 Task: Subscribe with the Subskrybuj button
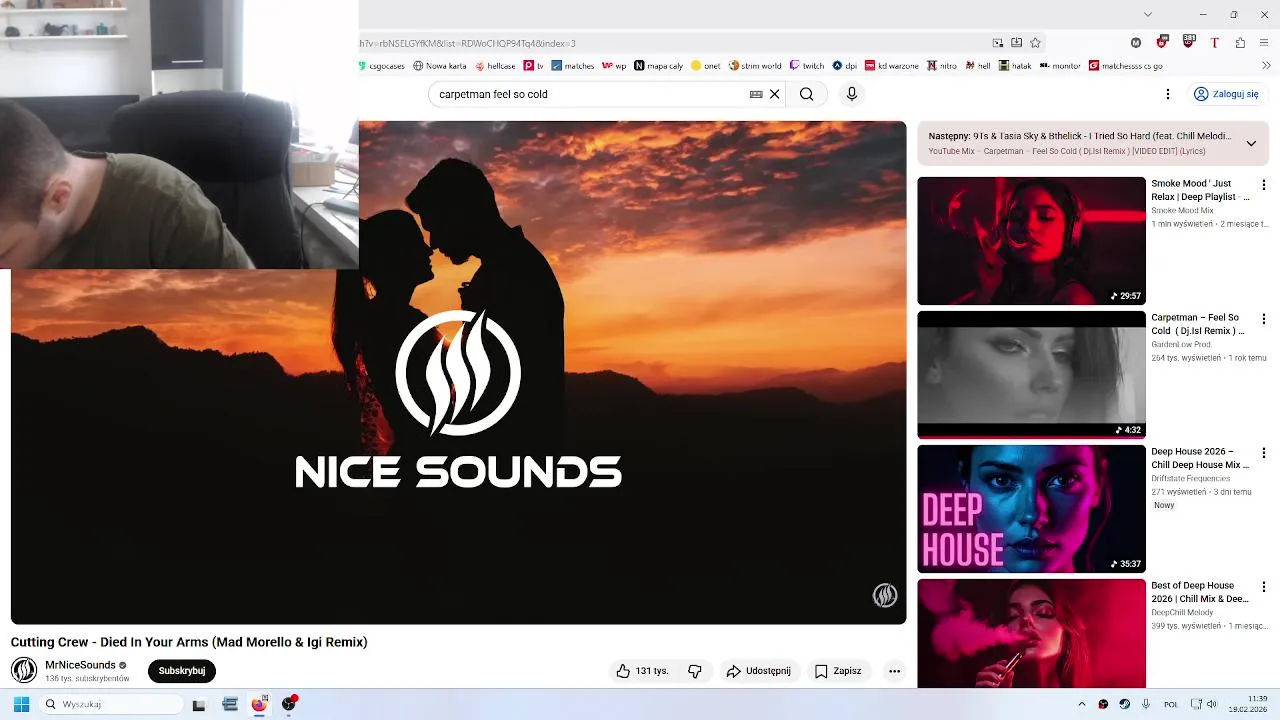[182, 671]
